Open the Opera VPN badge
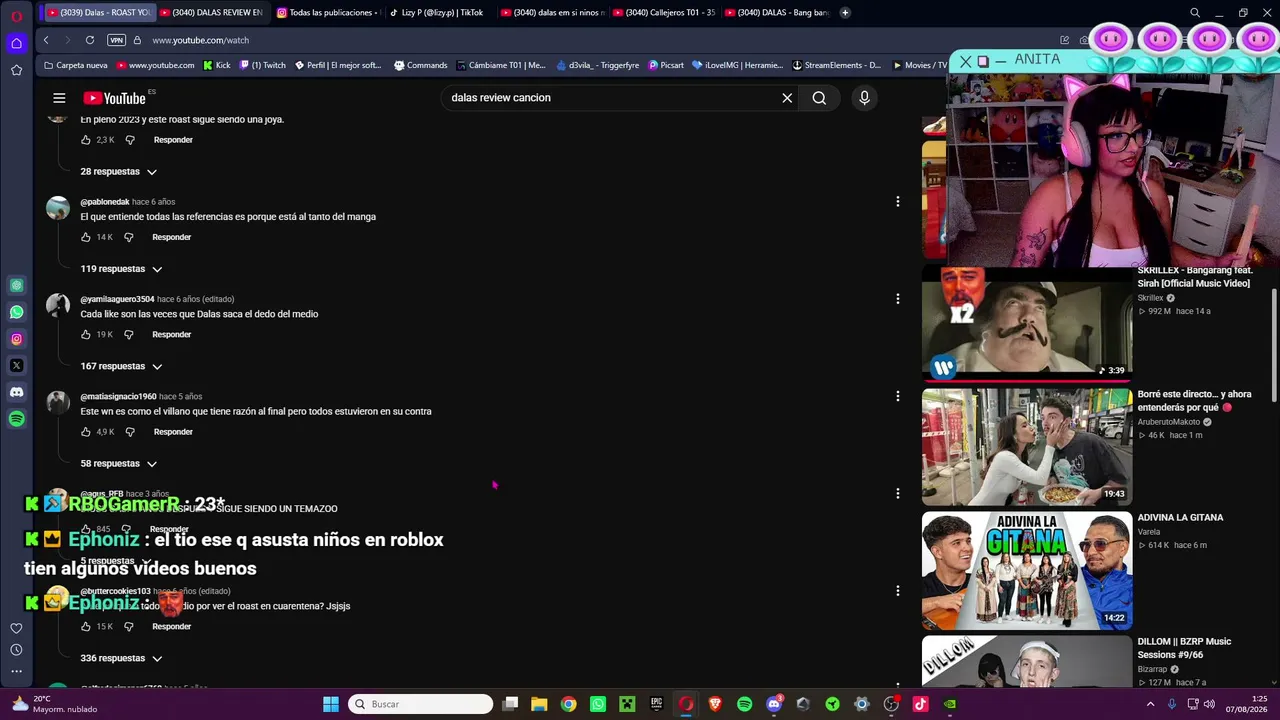This screenshot has width=1280, height=720. pos(116,40)
